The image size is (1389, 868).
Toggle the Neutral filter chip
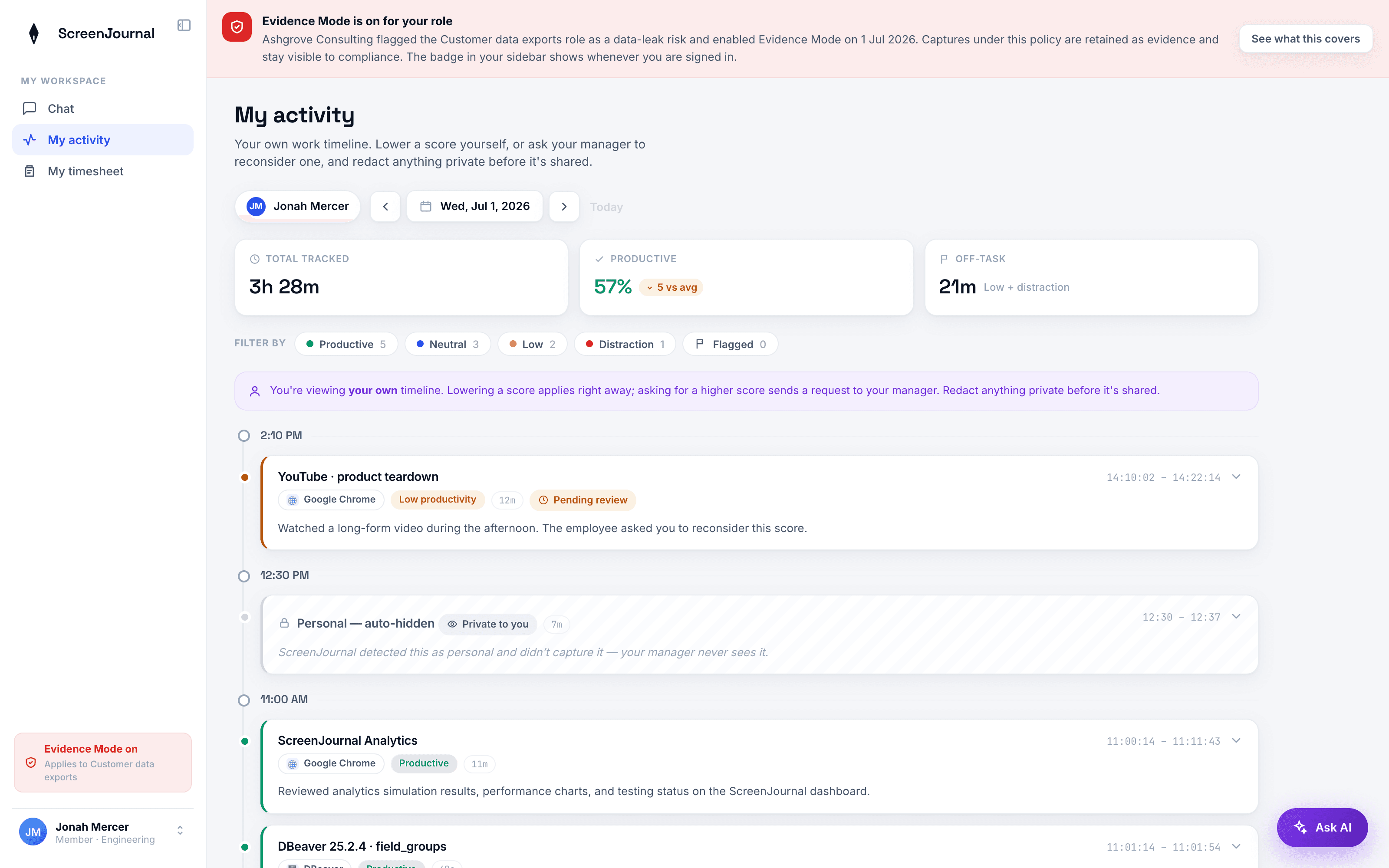[448, 344]
